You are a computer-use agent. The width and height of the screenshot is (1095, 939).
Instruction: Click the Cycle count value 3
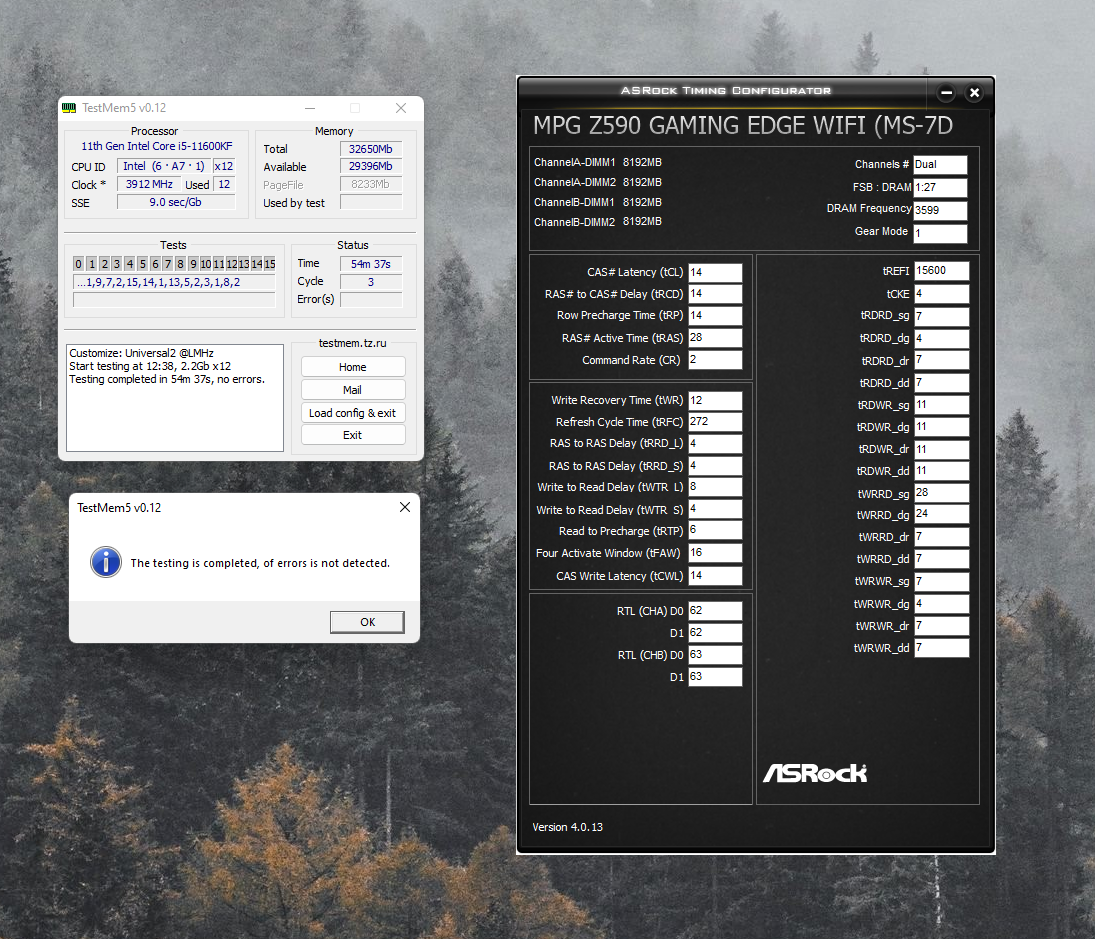point(371,282)
